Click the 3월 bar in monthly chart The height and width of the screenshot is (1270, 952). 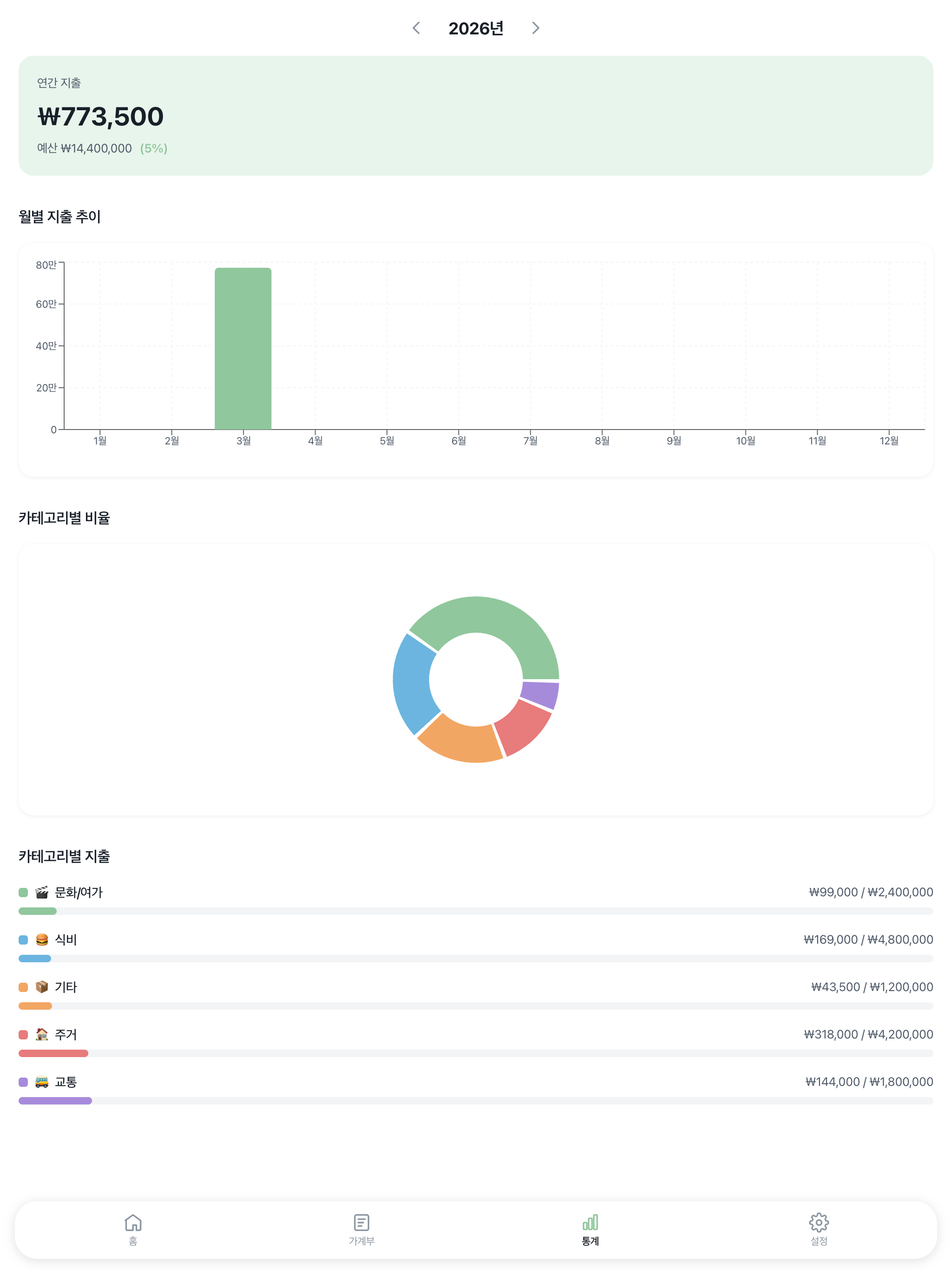[x=243, y=349]
